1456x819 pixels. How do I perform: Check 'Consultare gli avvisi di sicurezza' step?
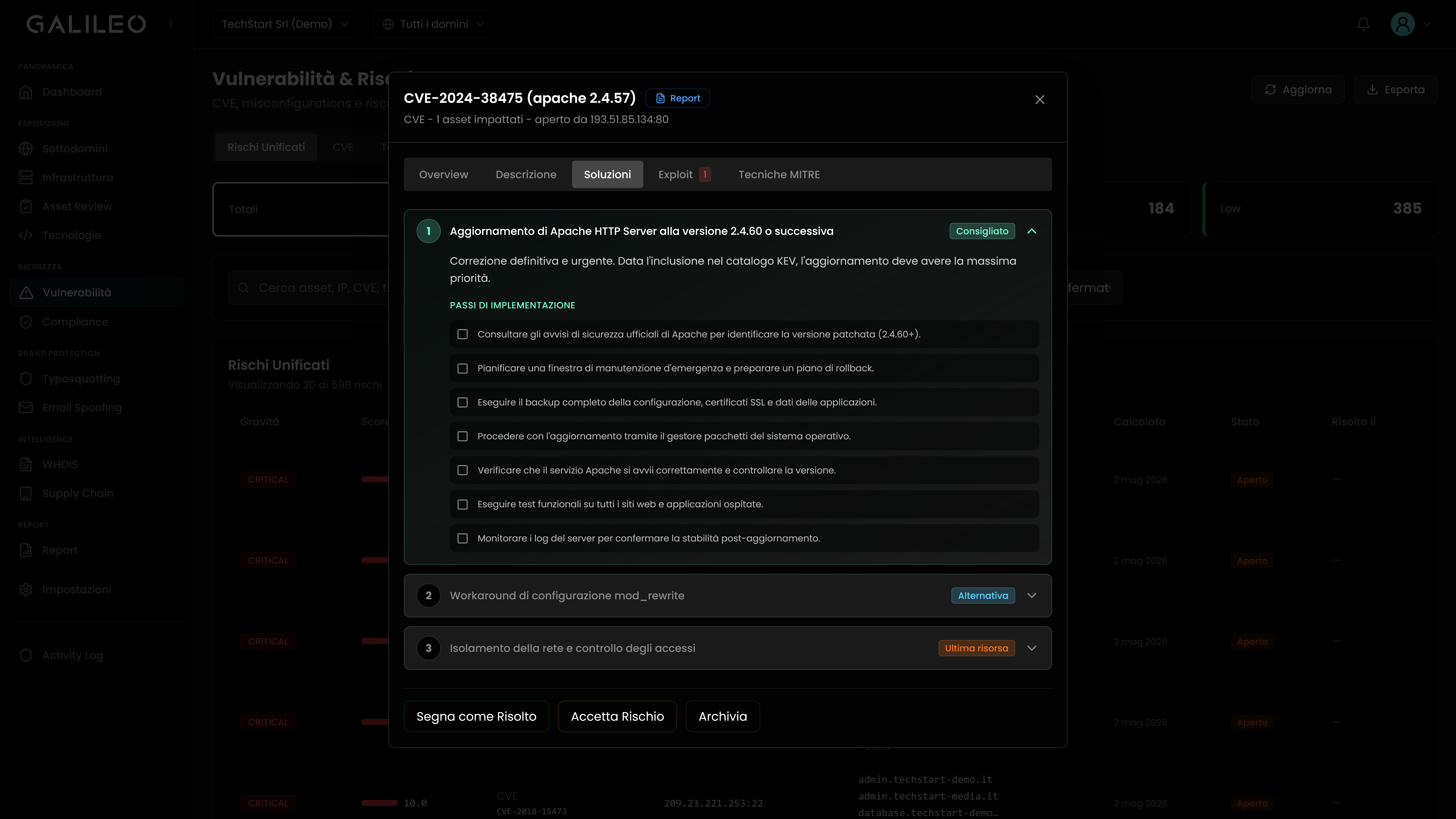click(462, 335)
